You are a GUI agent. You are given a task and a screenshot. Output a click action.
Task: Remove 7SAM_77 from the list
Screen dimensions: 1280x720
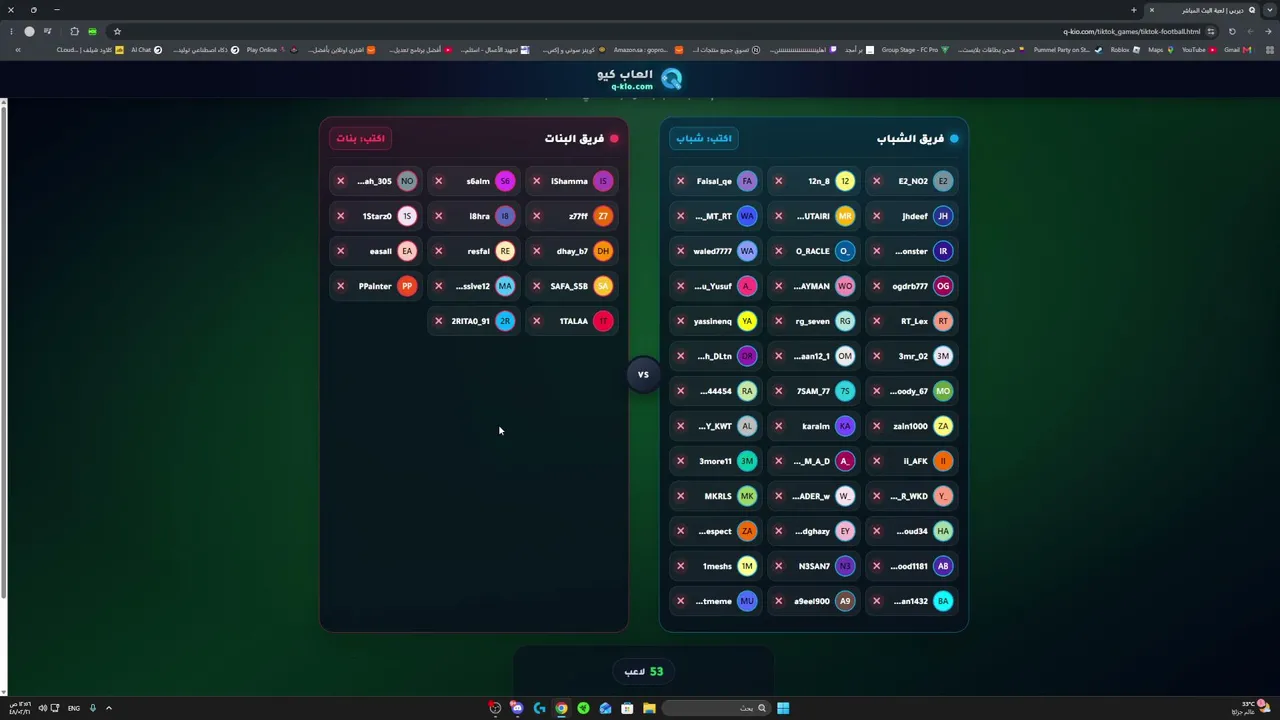click(778, 391)
